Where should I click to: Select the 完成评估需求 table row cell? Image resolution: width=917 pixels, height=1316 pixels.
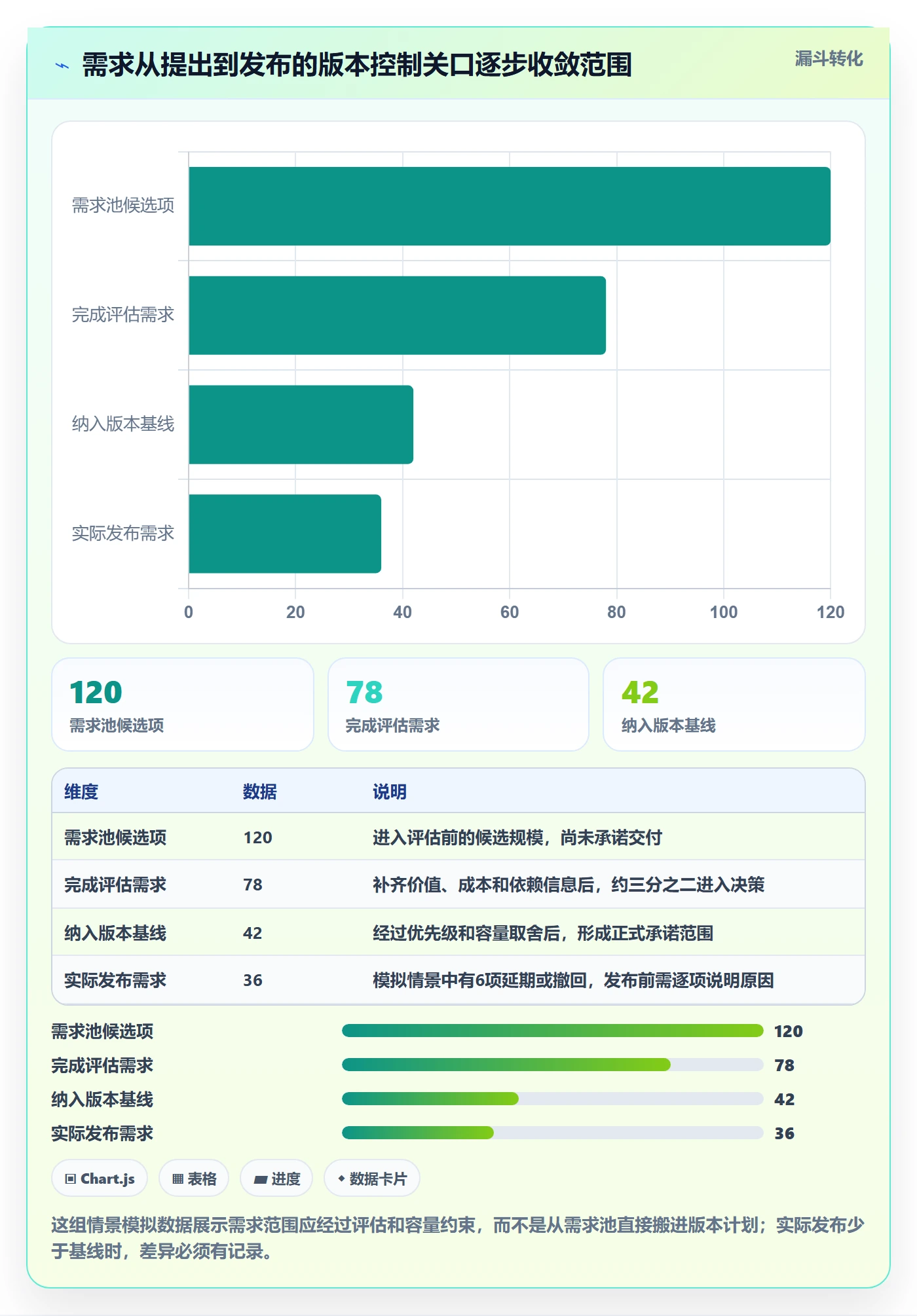(x=115, y=885)
